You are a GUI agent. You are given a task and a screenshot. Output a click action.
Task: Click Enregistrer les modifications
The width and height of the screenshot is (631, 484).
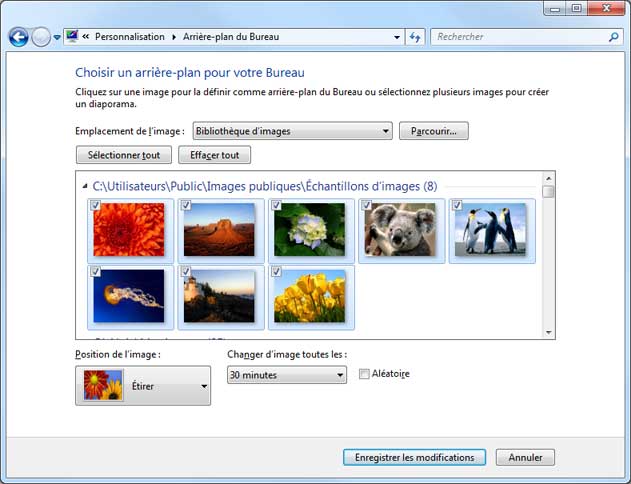coord(414,457)
